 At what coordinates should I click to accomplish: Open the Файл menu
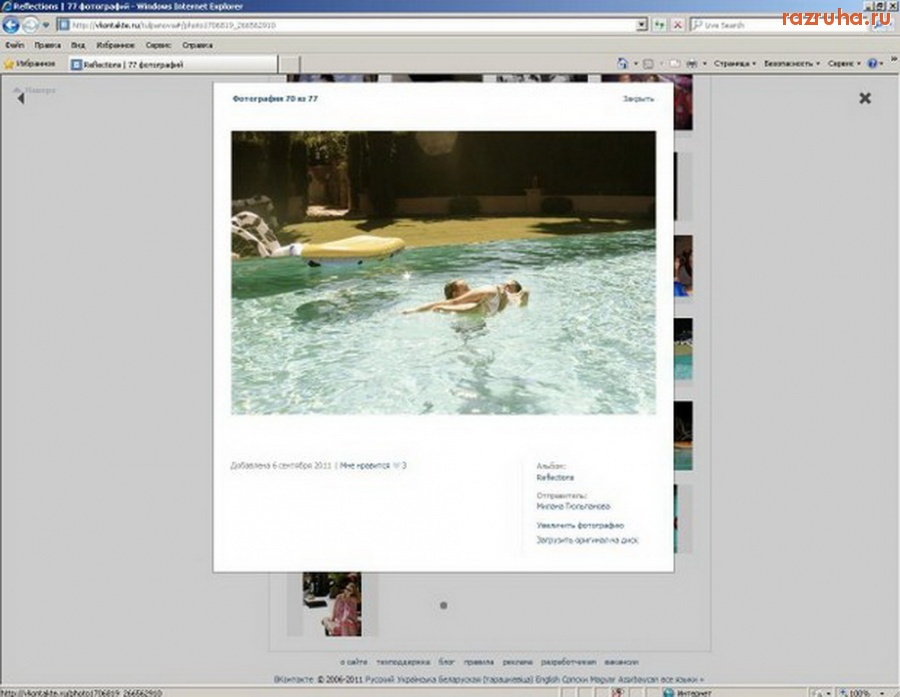[x=14, y=45]
